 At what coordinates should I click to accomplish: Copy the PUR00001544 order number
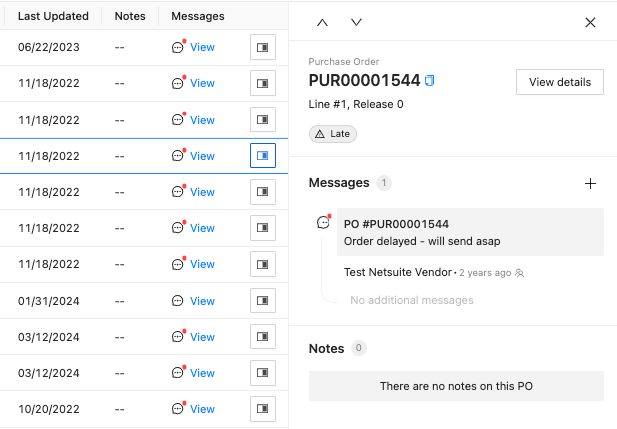[x=430, y=81]
